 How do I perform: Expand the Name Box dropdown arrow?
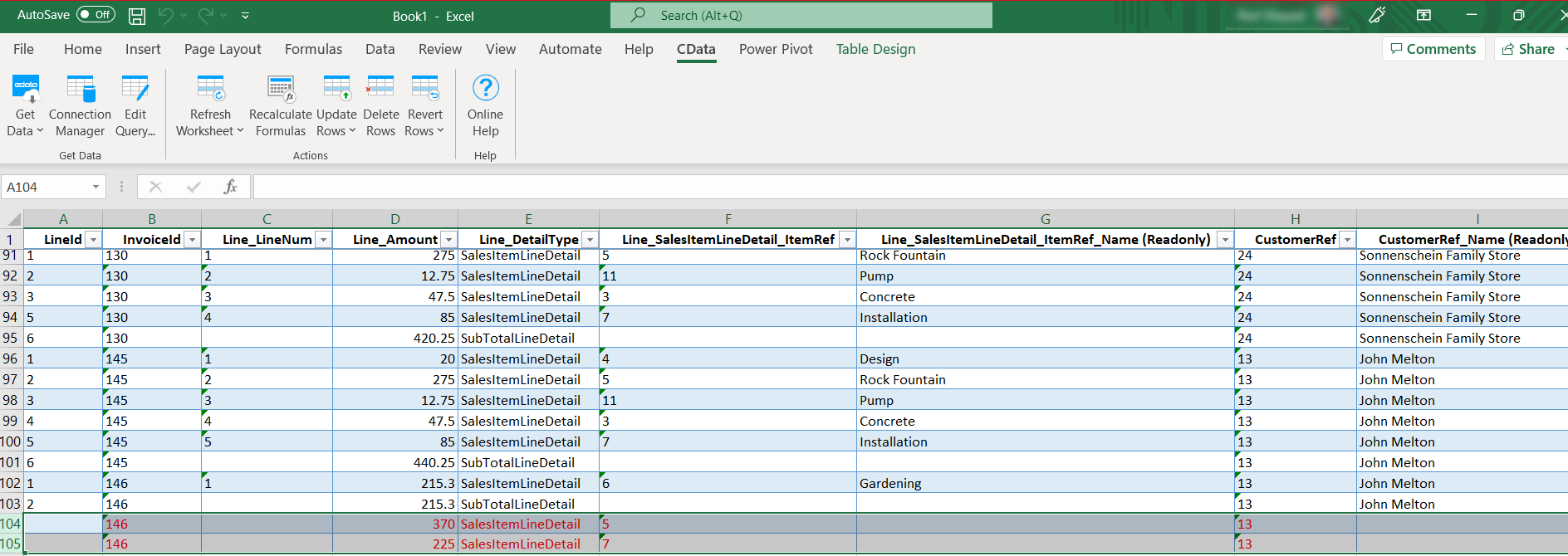(x=96, y=188)
